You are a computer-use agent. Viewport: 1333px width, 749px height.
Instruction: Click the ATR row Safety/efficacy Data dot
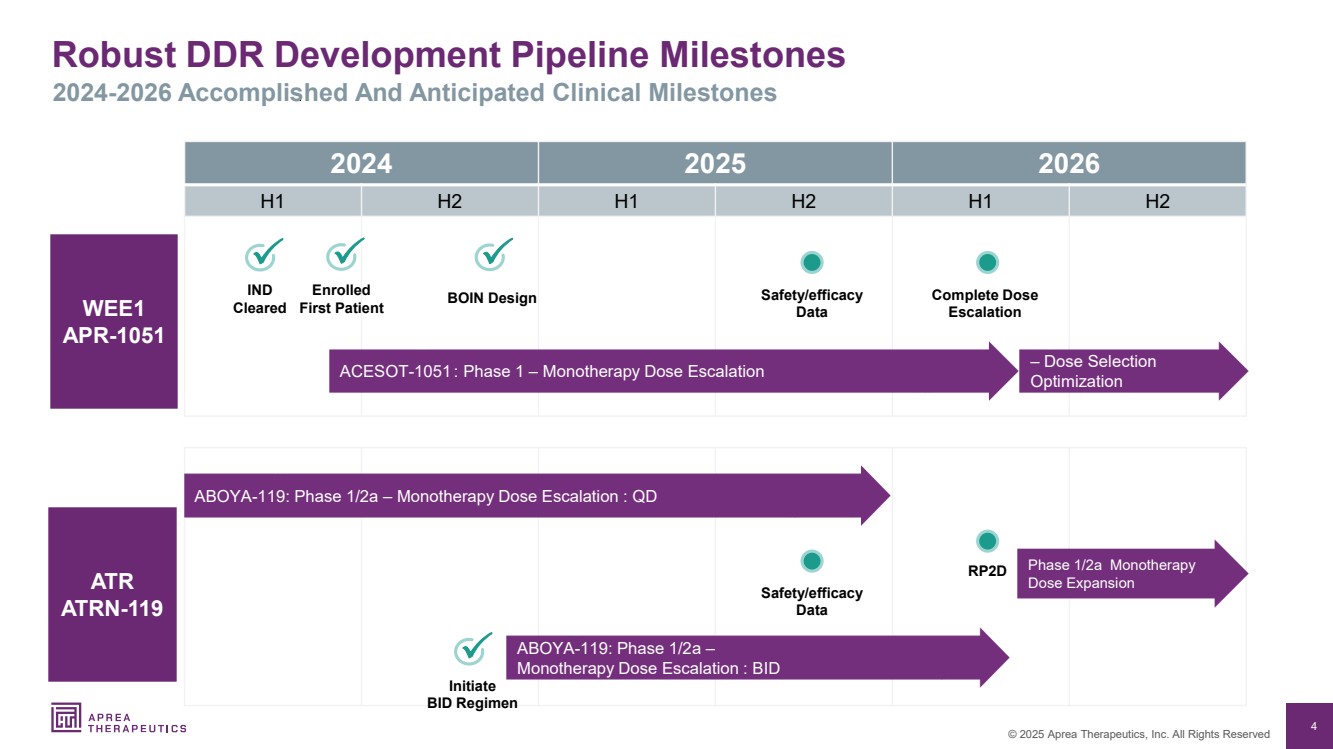point(811,561)
